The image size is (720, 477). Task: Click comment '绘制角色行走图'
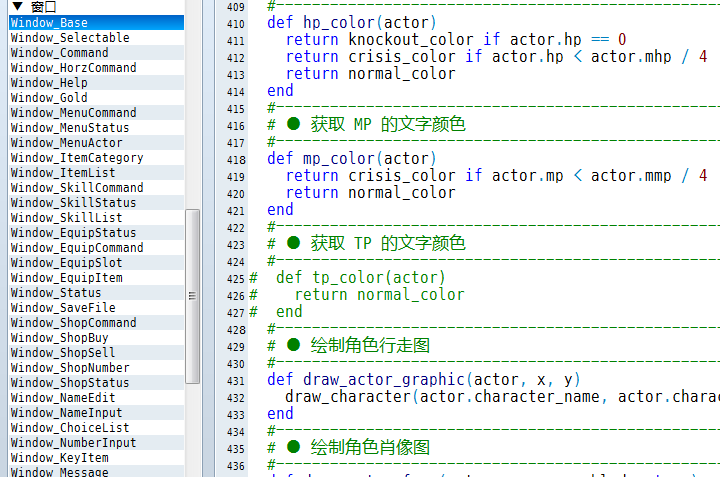370,345
